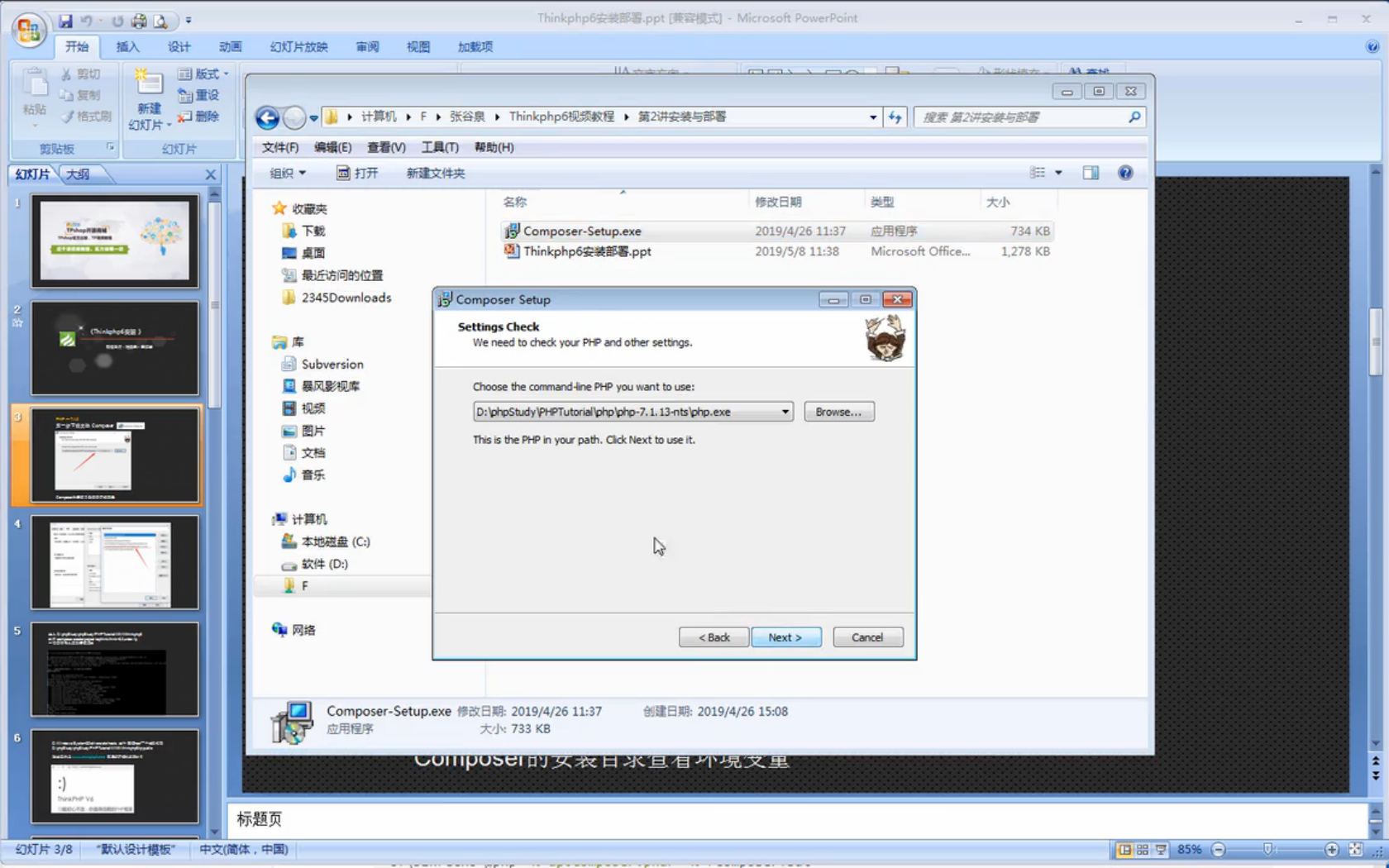1389x868 pixels.
Task: Cancel the Composer Setup wizard
Action: (x=868, y=637)
